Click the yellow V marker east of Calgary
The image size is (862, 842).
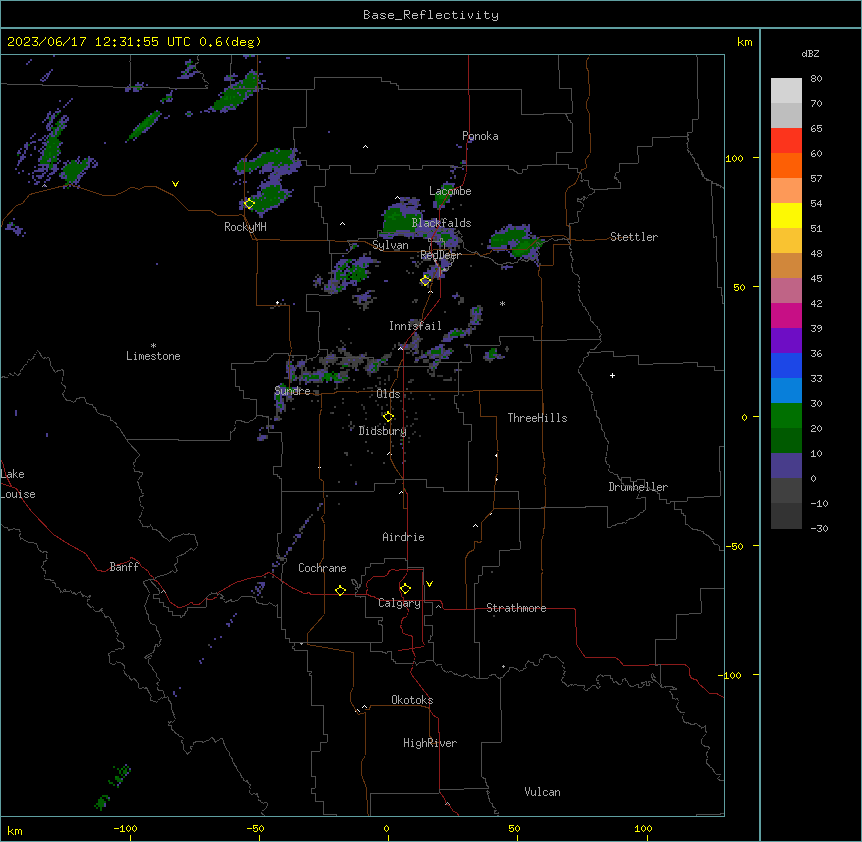(429, 584)
